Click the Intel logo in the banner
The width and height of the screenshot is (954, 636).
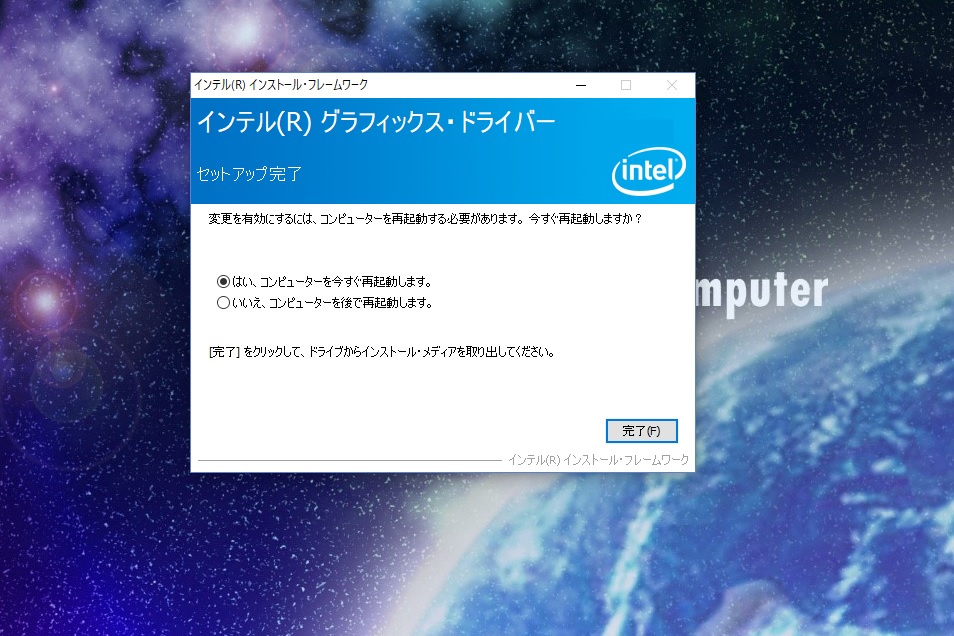pyautogui.click(x=649, y=171)
